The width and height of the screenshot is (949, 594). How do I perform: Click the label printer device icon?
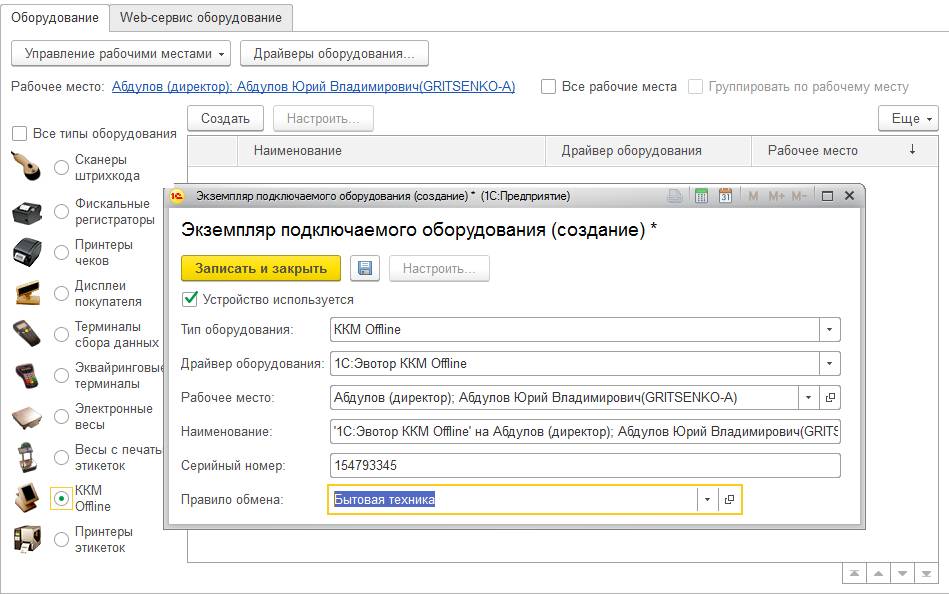coord(27,539)
